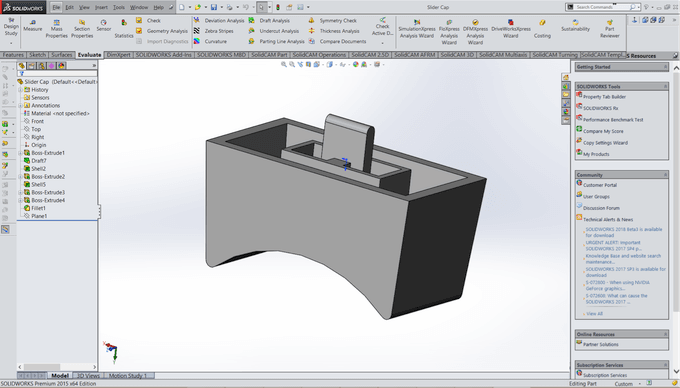Launch SimulationXpress Analysis Wizard
Image resolution: width=680 pixels, height=388 pixels.
click(x=417, y=29)
